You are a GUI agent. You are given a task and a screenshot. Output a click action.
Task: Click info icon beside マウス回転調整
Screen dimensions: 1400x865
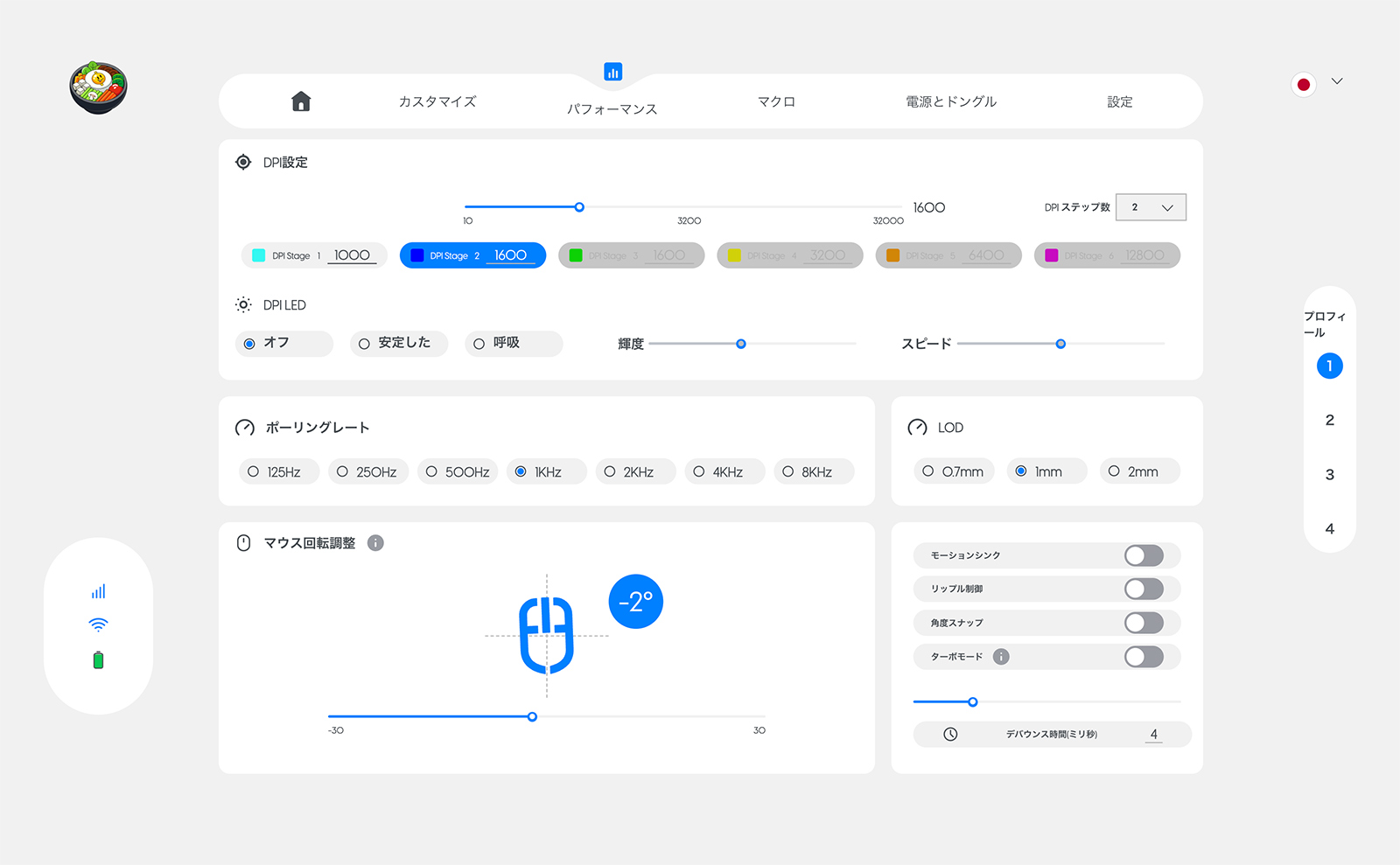[x=375, y=543]
